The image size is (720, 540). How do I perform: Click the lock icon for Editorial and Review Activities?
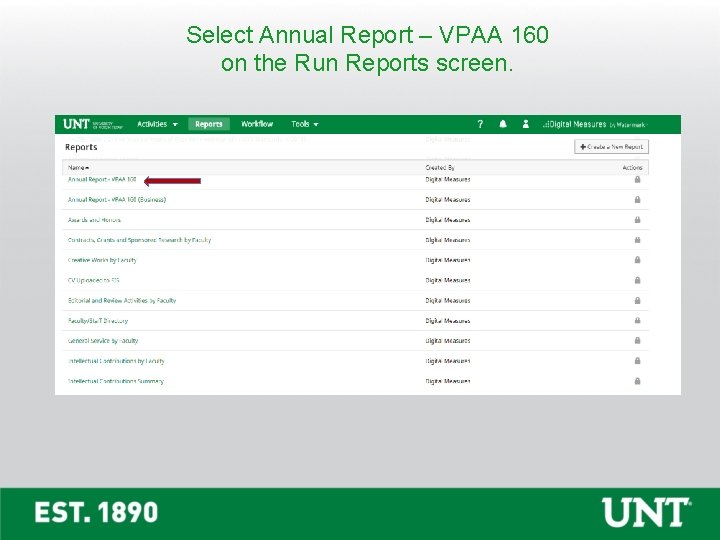click(x=637, y=300)
